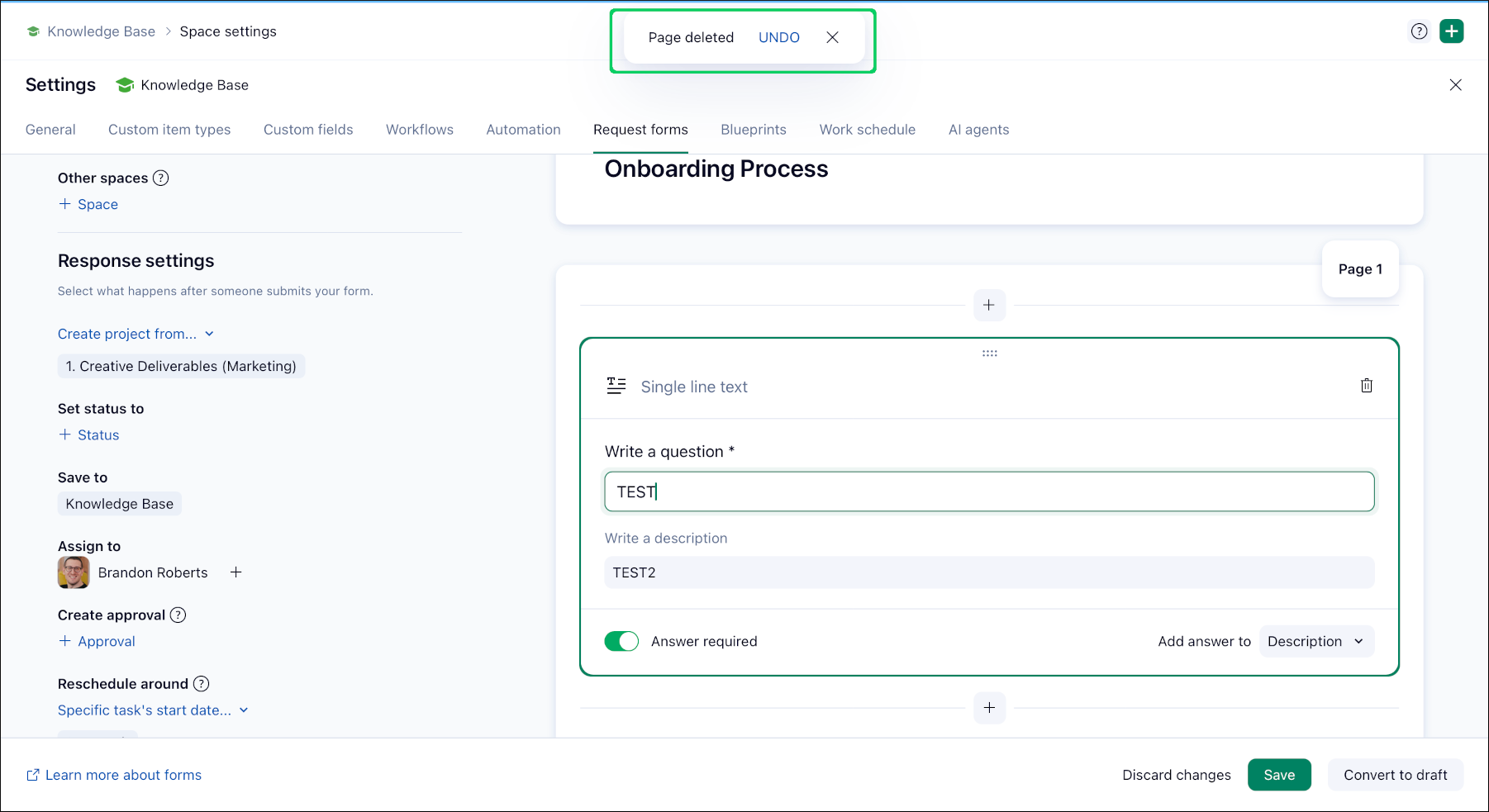Screen dimensions: 1489x812
Task: Expand the Create project from dropdown
Action: pos(136,334)
